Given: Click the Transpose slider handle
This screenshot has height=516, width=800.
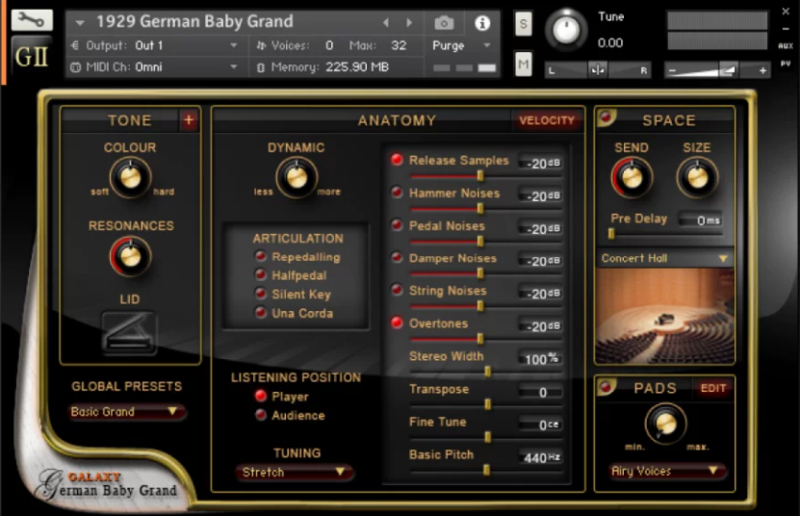Looking at the screenshot, I should tap(488, 404).
